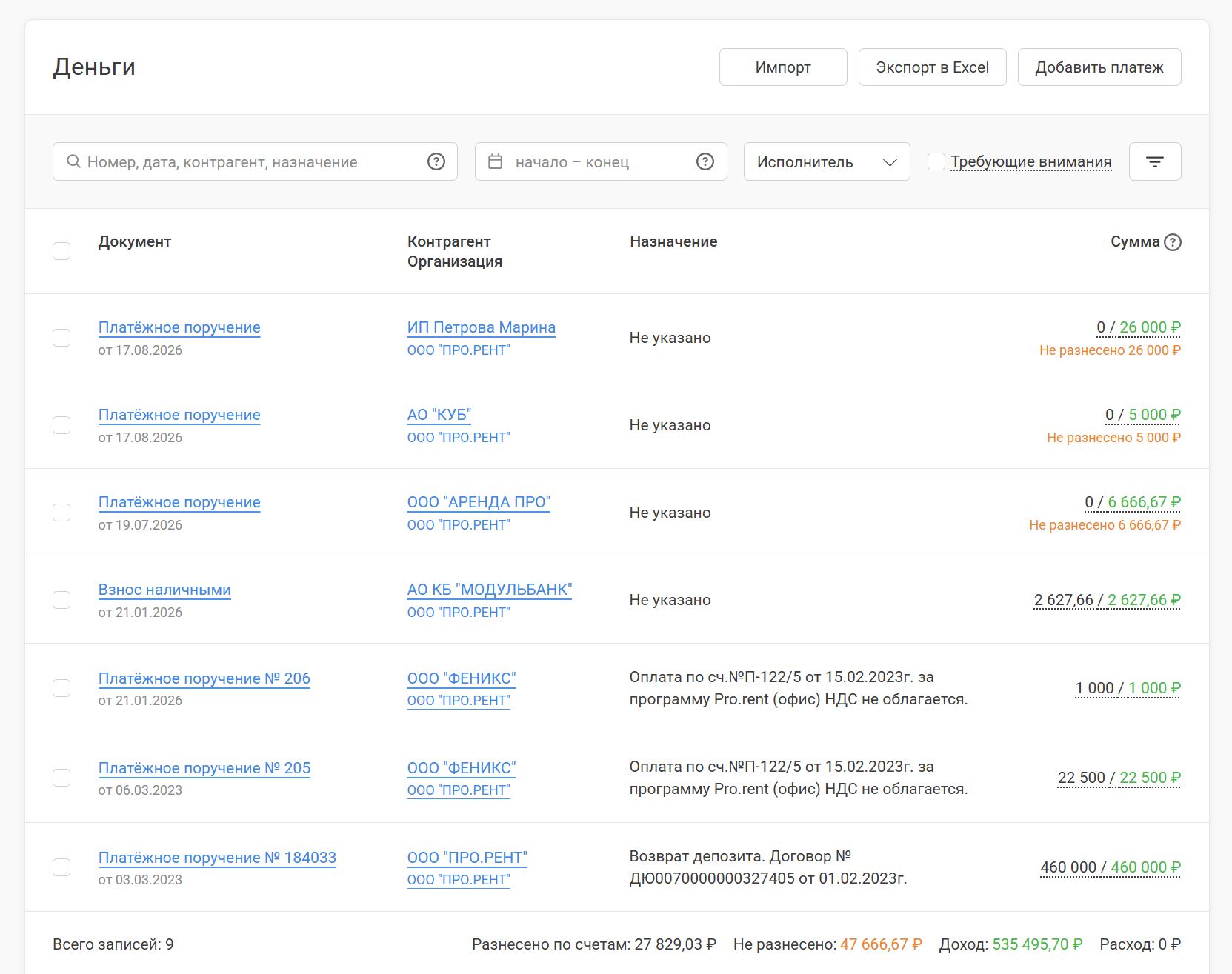1232x974 pixels.
Task: Click the magnifier icon in search box
Action: tap(73, 161)
